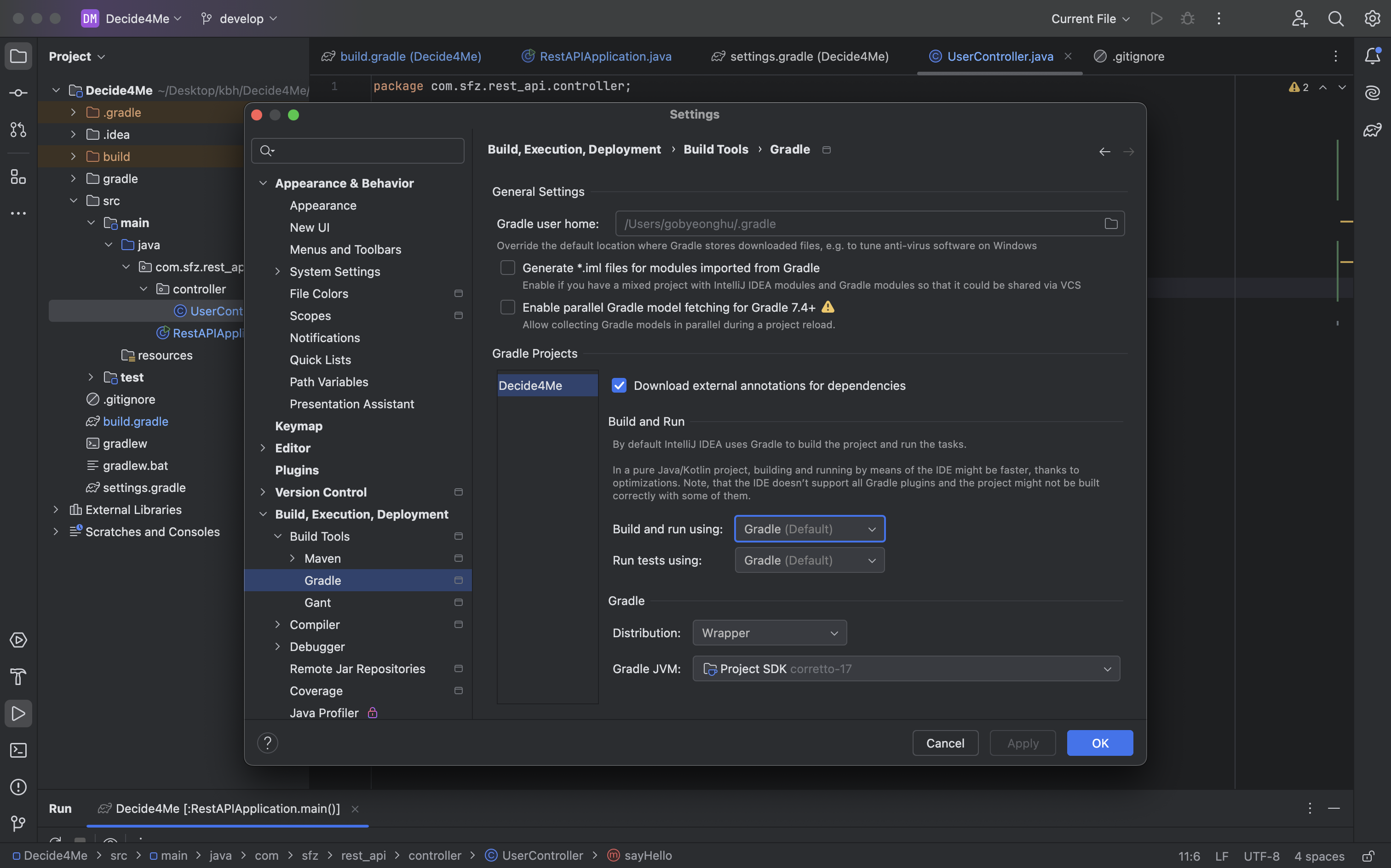
Task: Click the lock icon in the status bar
Action: [1368, 856]
